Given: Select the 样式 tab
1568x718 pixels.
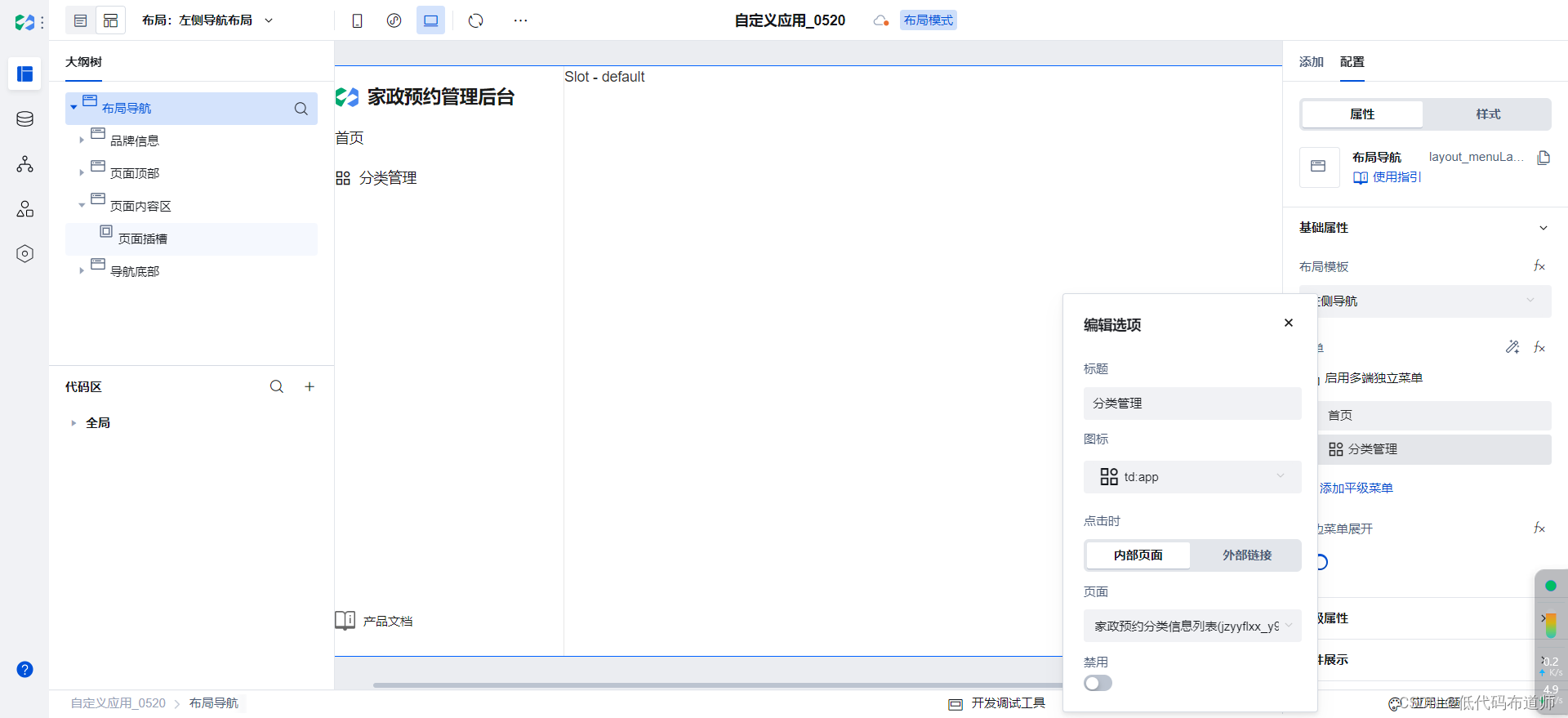Looking at the screenshot, I should click(x=1487, y=114).
